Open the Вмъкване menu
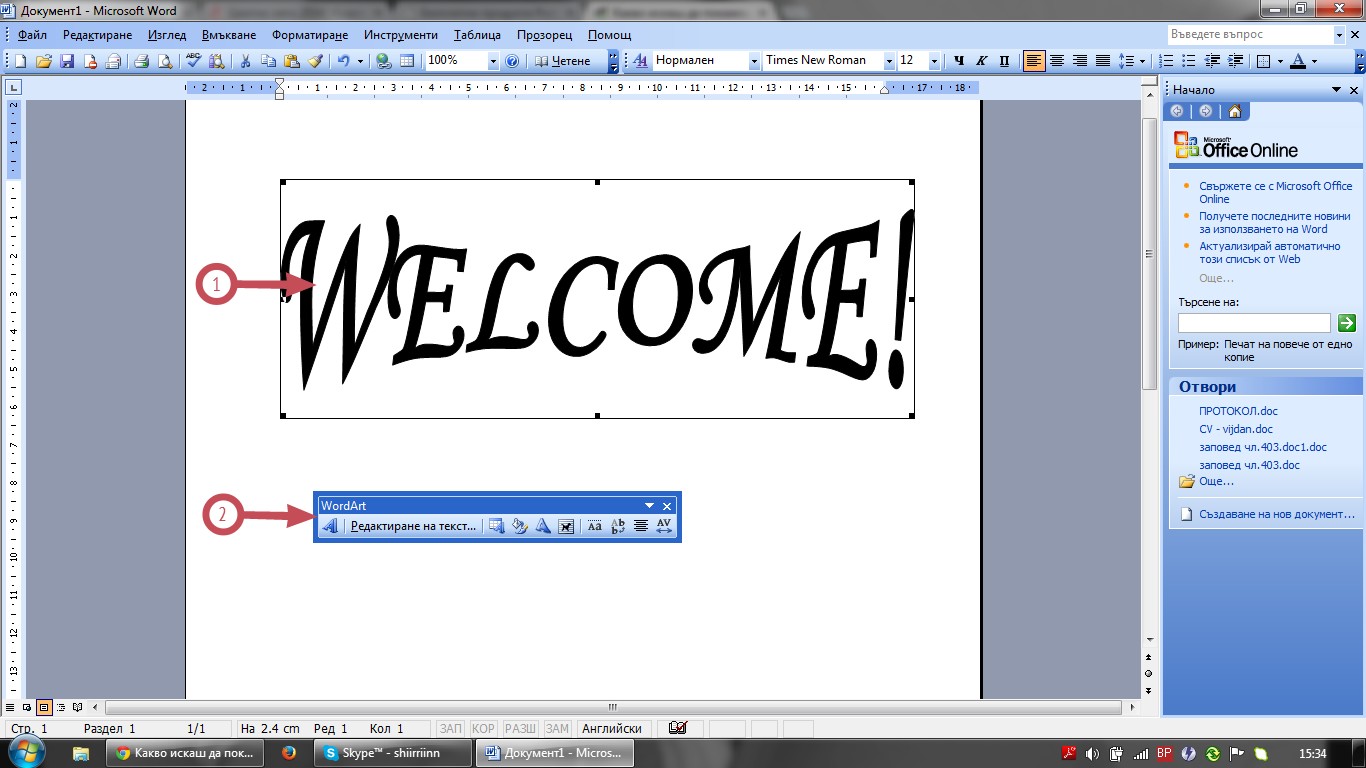 [x=231, y=35]
